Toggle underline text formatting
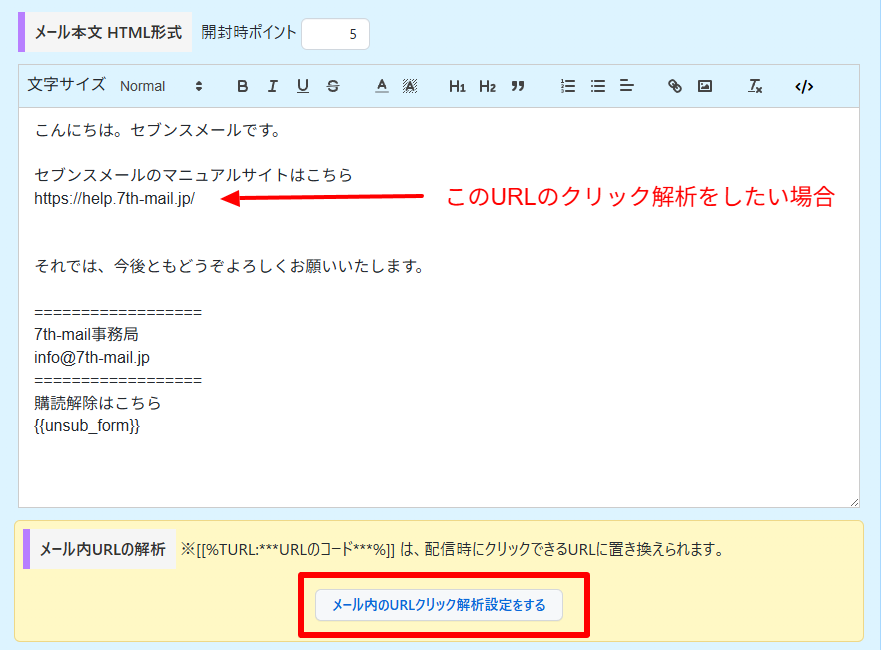The height and width of the screenshot is (650, 886). coord(302,86)
